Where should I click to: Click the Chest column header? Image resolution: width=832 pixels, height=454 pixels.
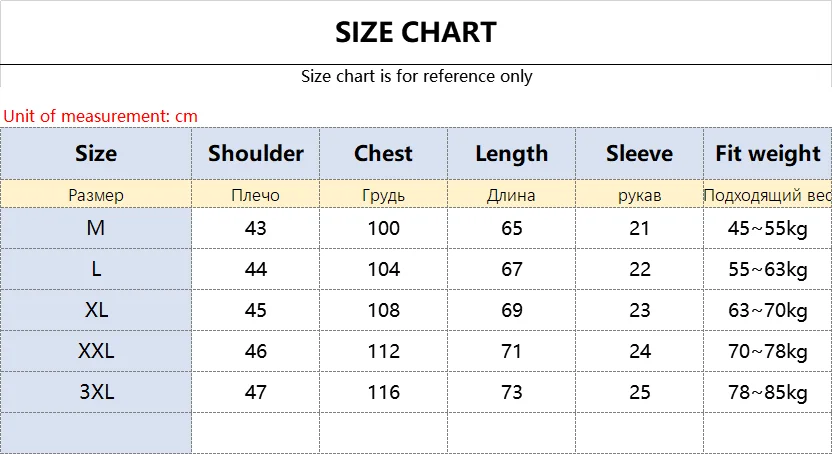tap(383, 154)
